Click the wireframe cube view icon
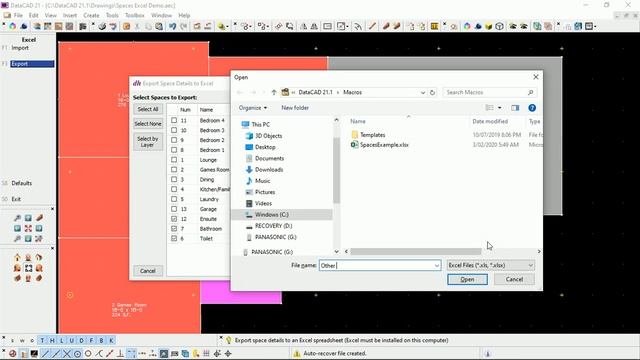 pos(499,26)
